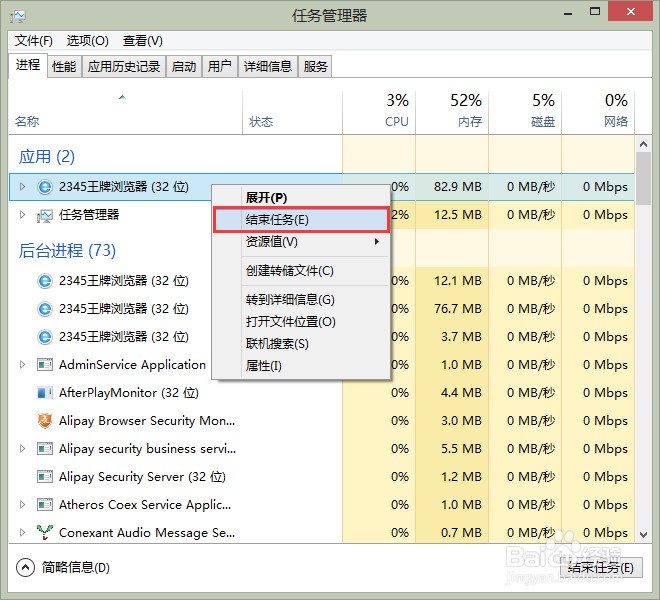The height and width of the screenshot is (600, 660).
Task: Click the 后台进程 (73) group heading
Action: [x=67, y=251]
